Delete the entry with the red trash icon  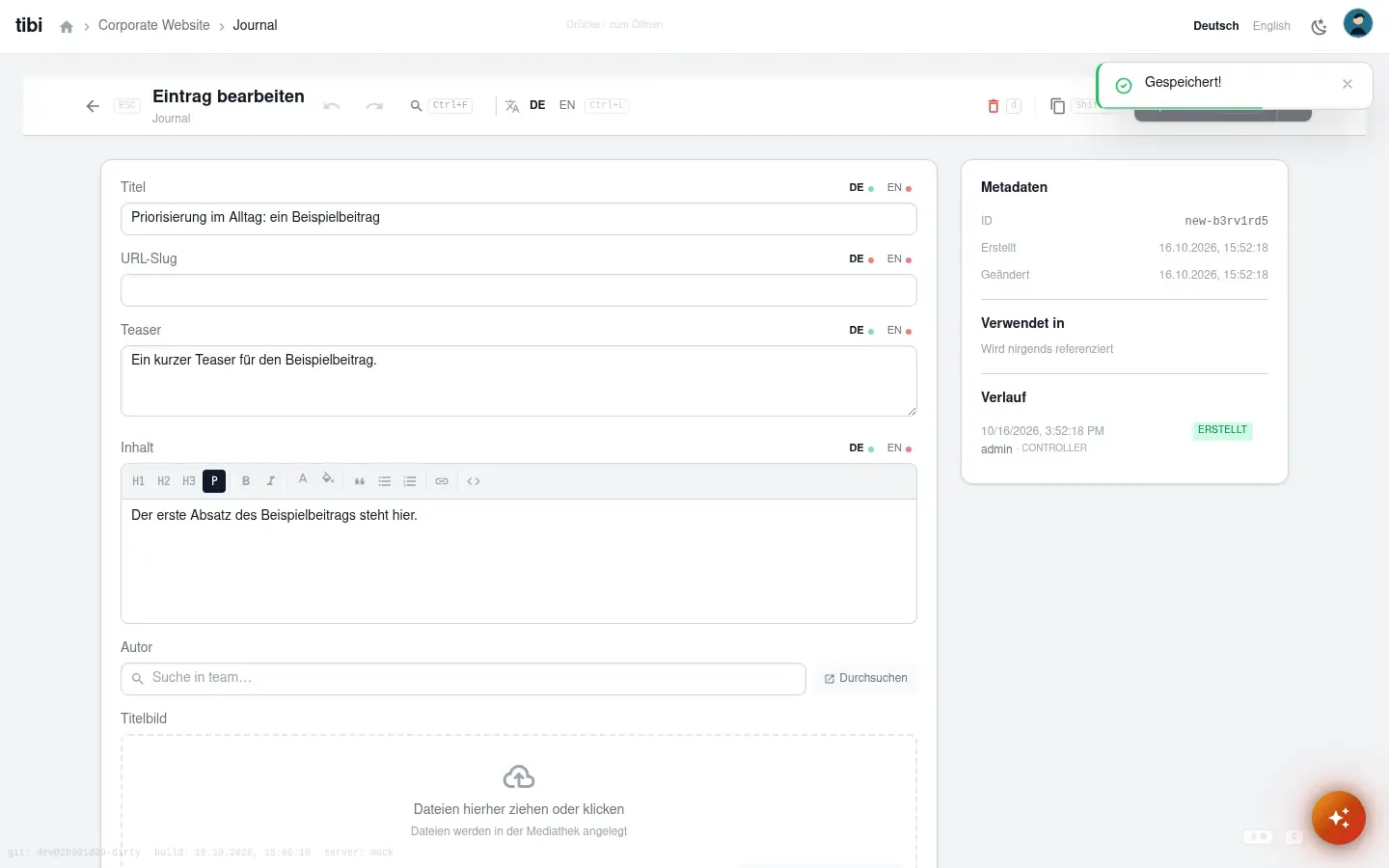point(994,106)
